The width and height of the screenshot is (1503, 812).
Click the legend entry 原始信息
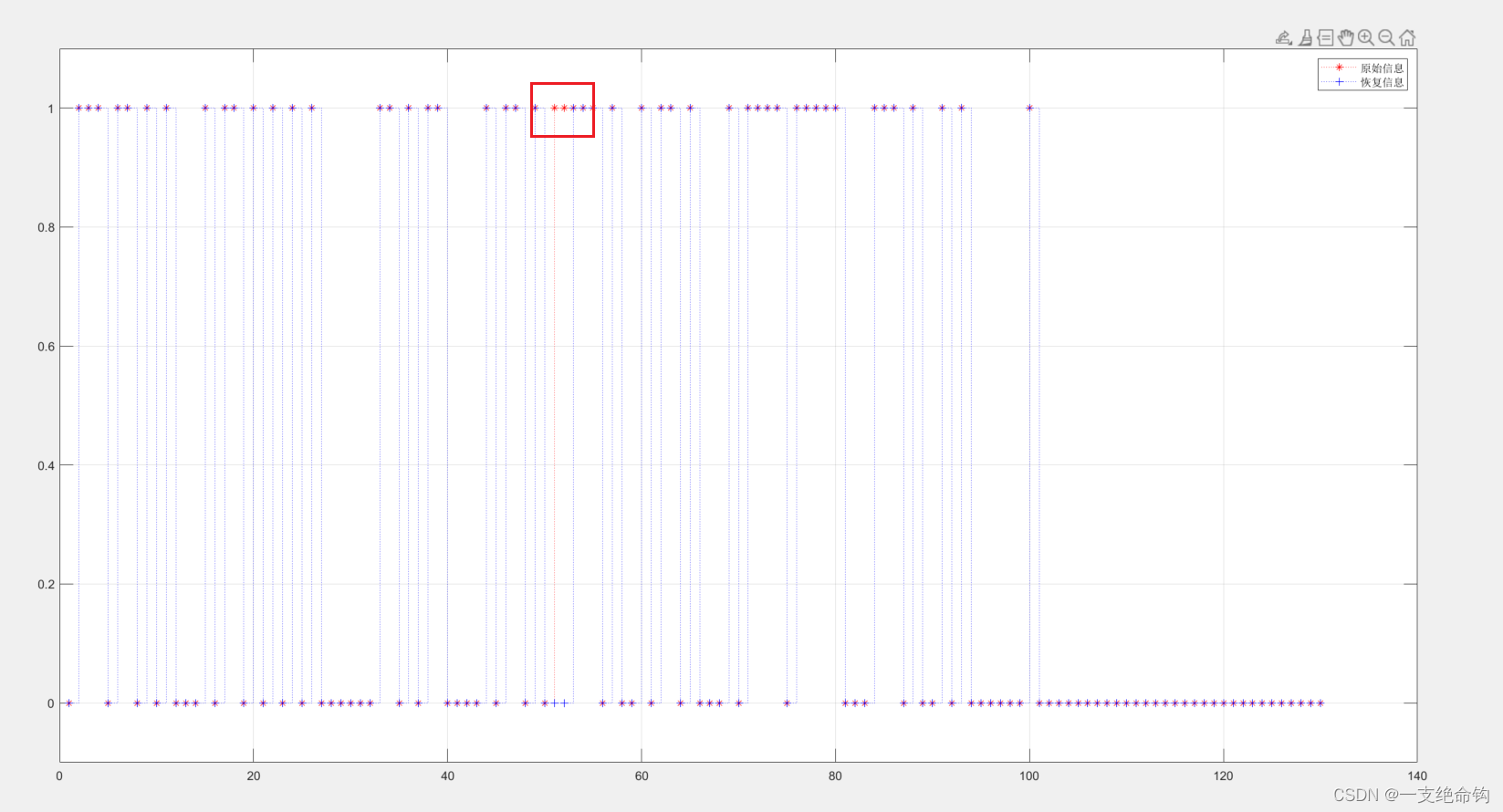click(1382, 68)
